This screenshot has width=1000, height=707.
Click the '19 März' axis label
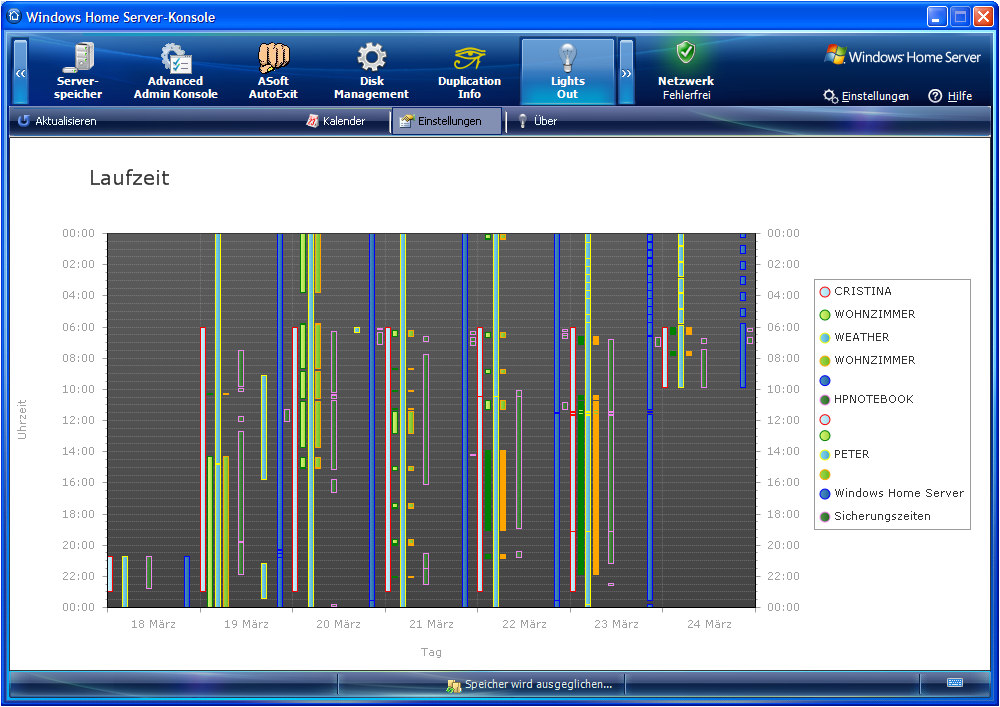click(x=246, y=624)
